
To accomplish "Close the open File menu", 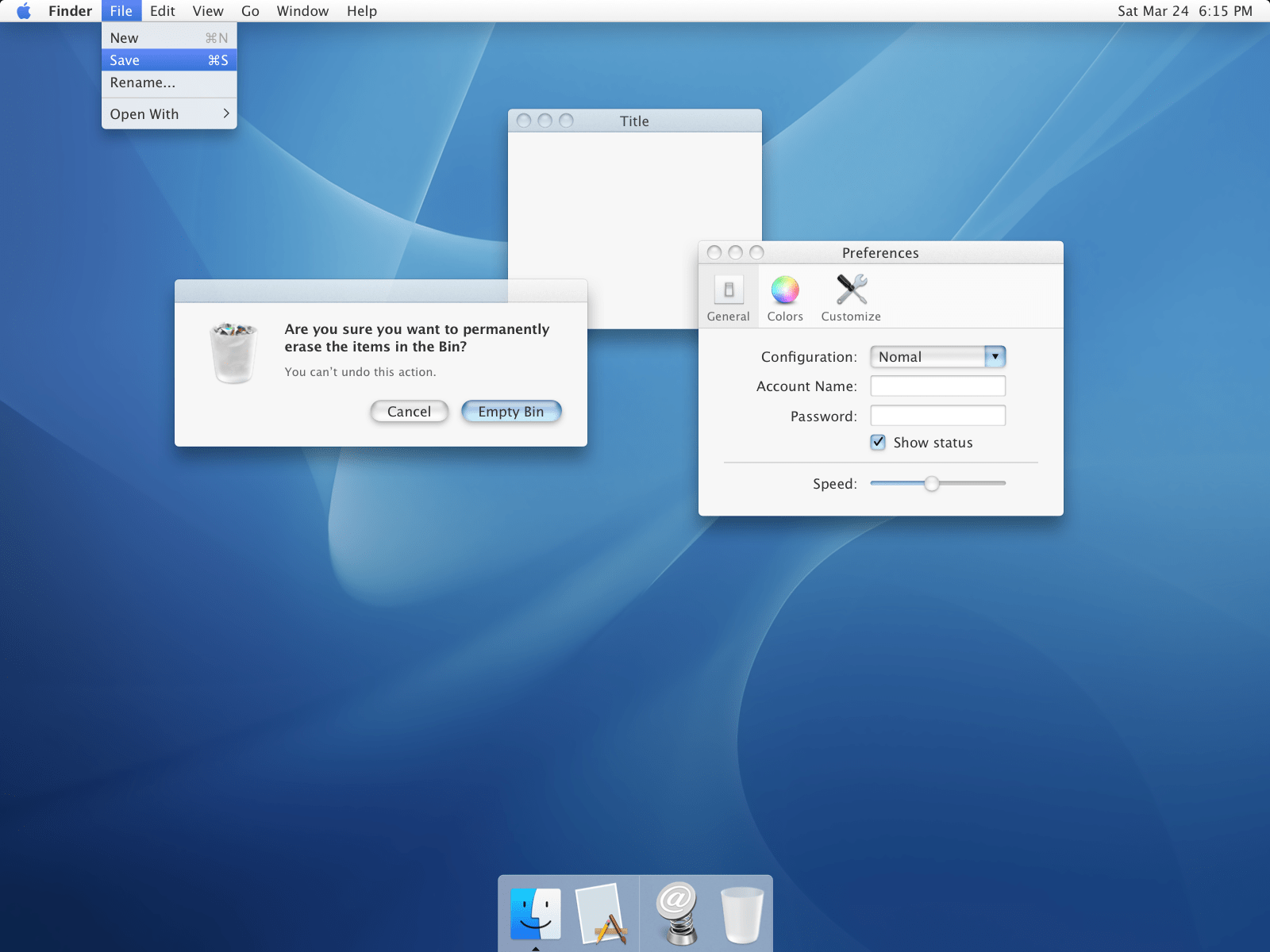I will tap(121, 11).
